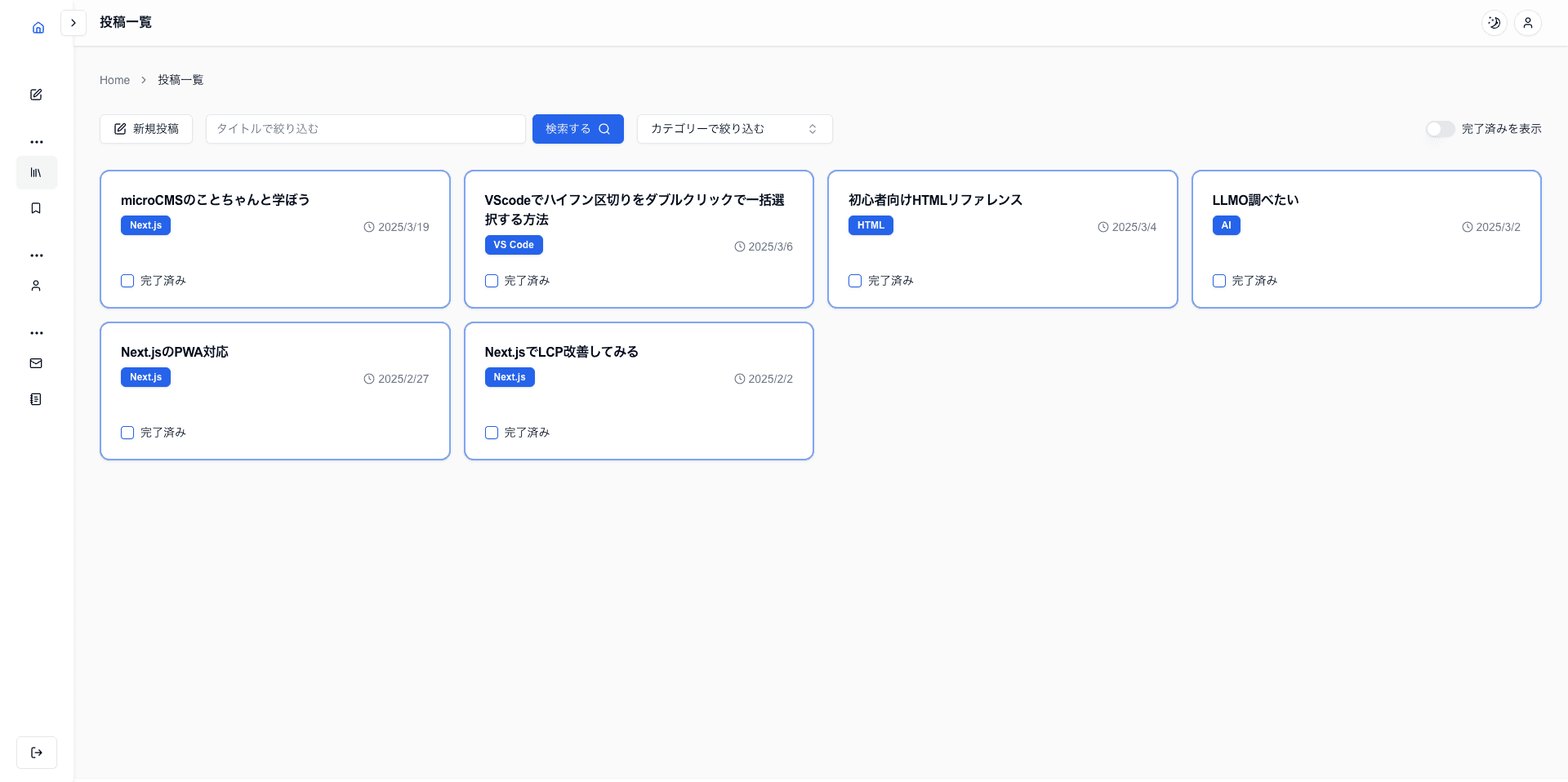
Task: Toggle dark mode theme icon
Action: pyautogui.click(x=1494, y=23)
